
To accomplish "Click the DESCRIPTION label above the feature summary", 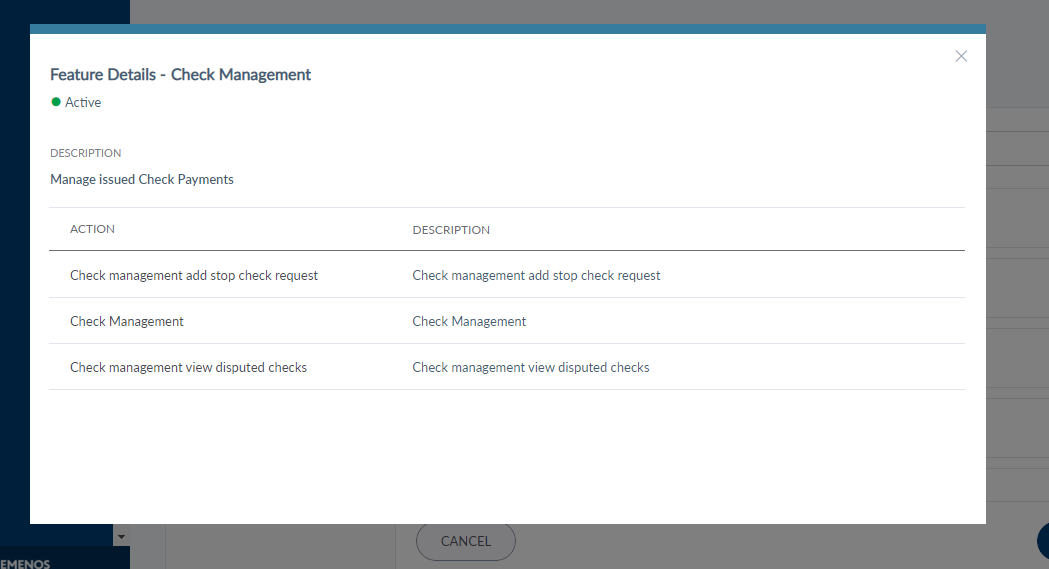I will (86, 153).
